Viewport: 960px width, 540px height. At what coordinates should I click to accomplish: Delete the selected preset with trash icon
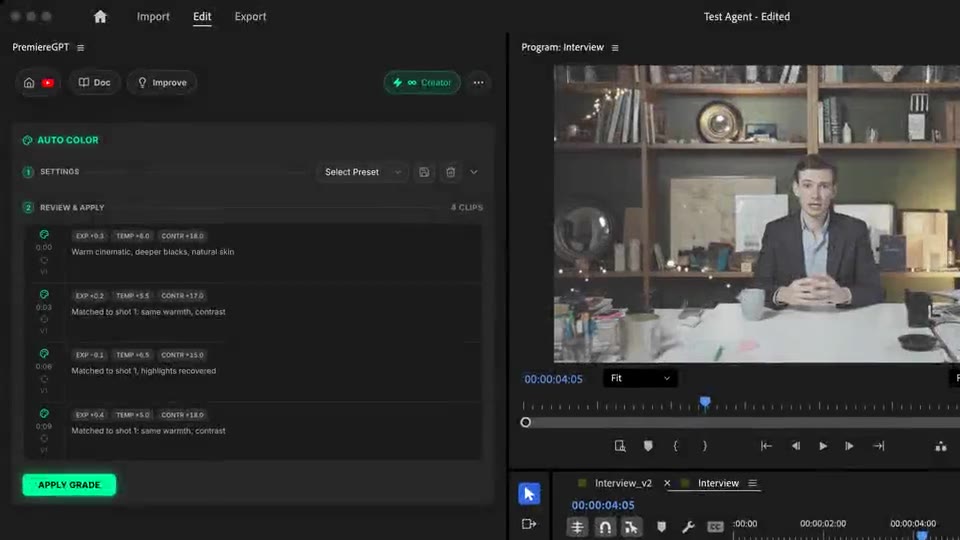[x=451, y=172]
